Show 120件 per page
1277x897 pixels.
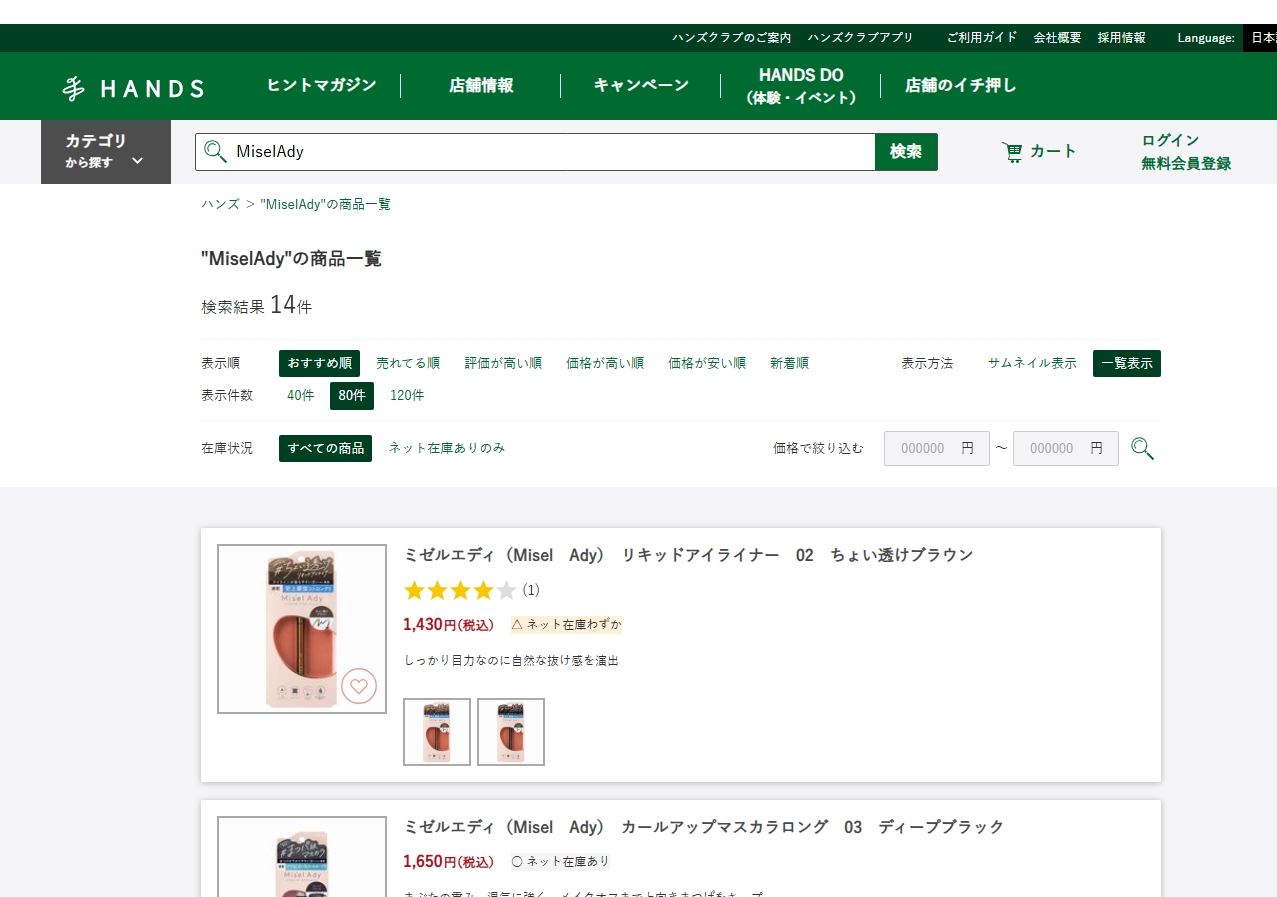[407, 395]
